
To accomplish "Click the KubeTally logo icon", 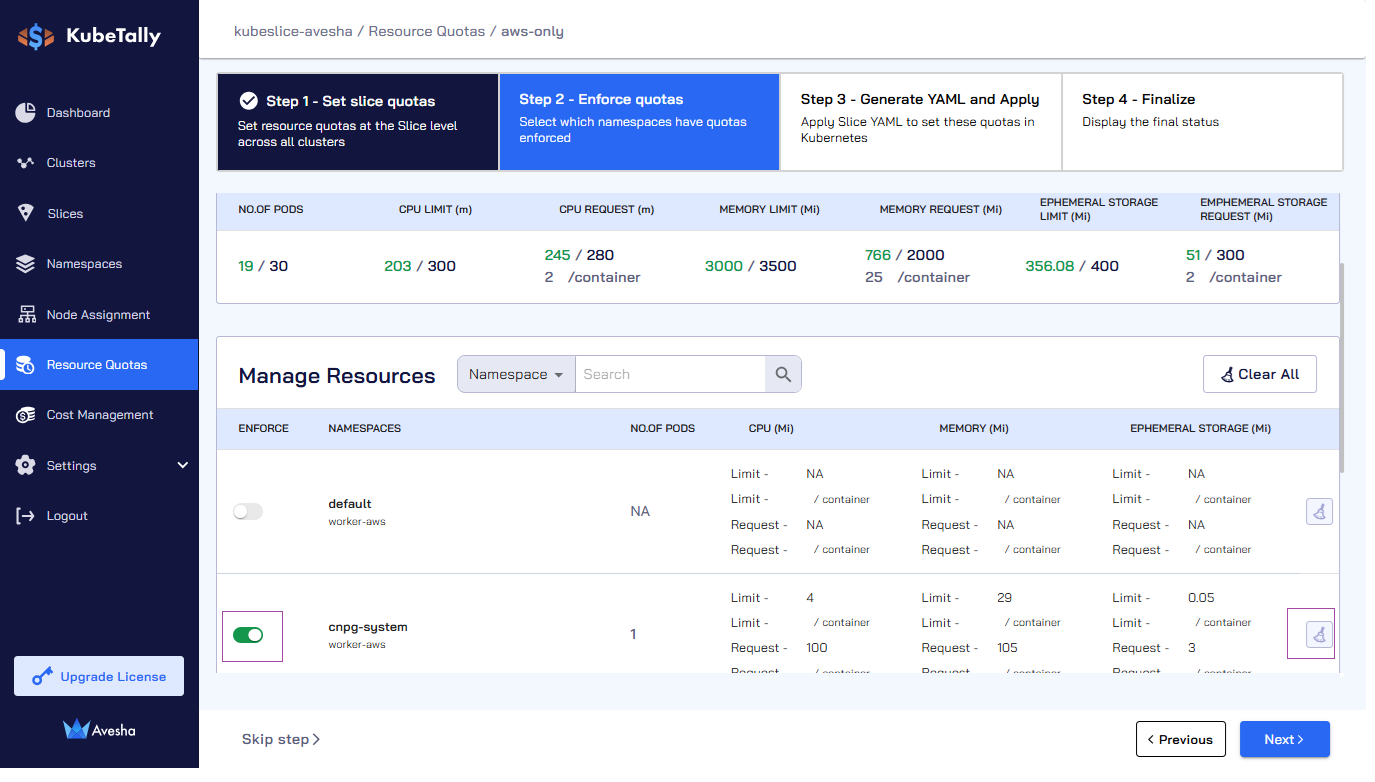I will pos(36,37).
